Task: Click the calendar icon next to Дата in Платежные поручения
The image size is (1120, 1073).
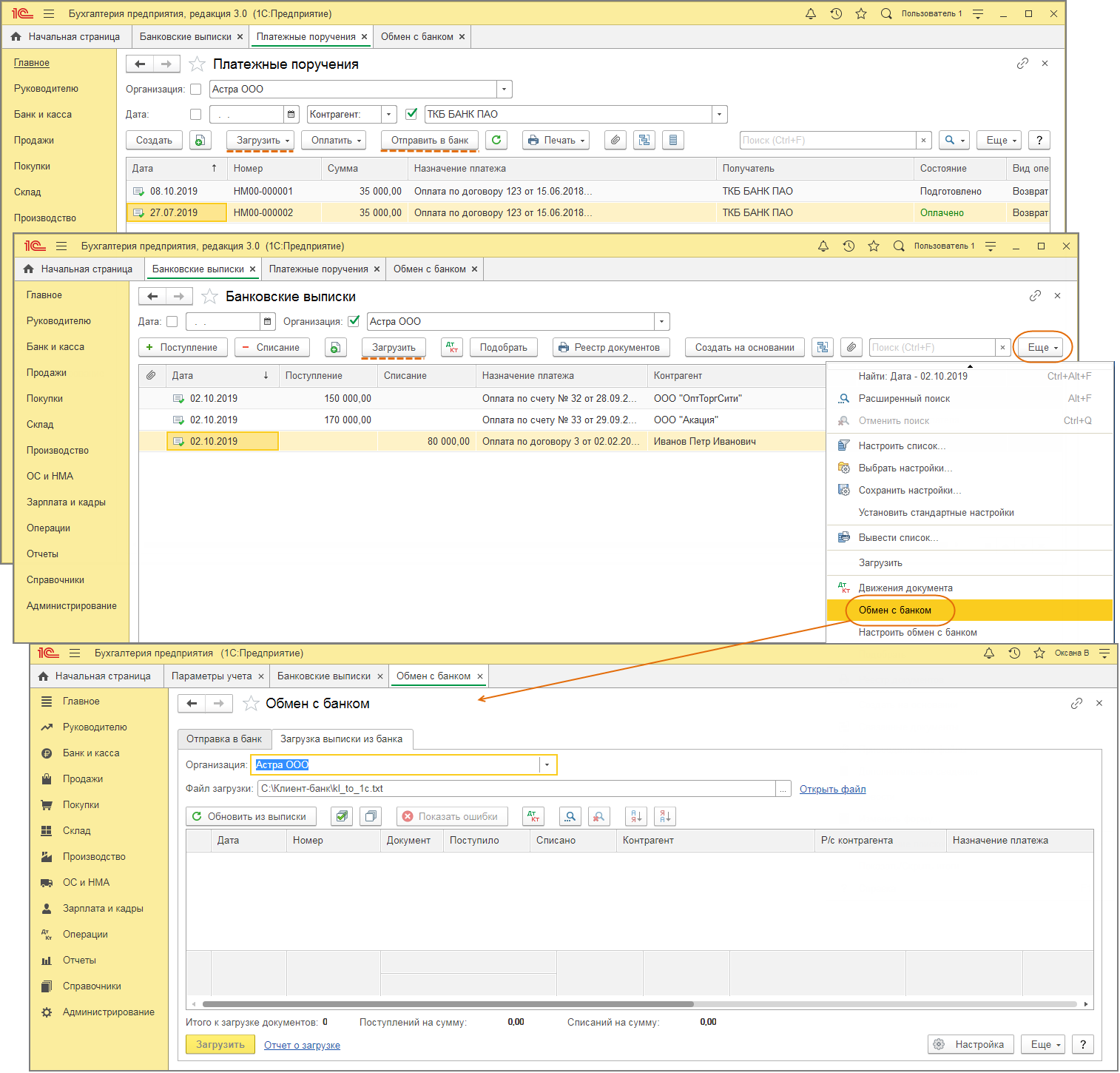Action: pos(291,114)
